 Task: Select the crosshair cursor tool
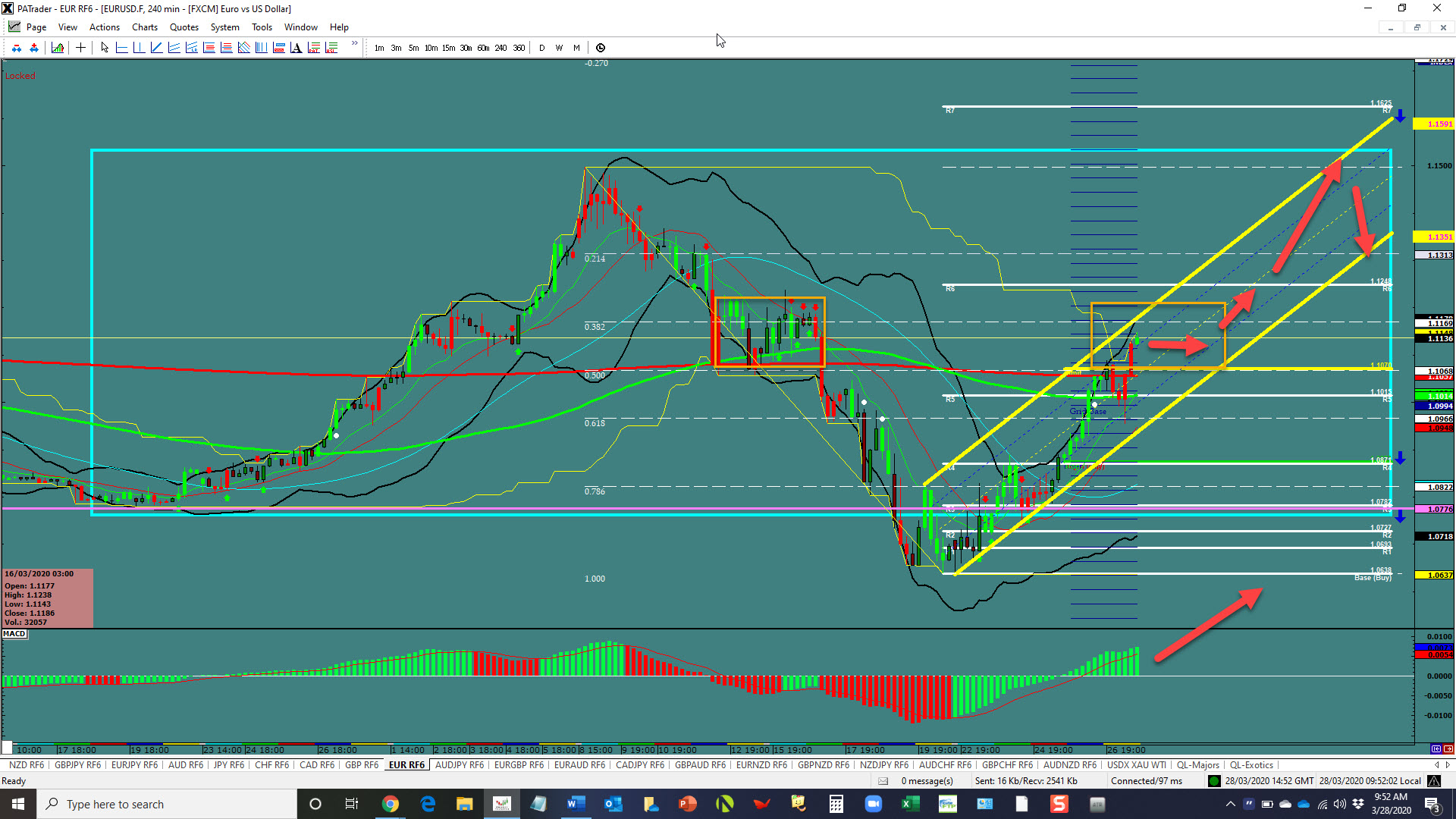coord(80,48)
